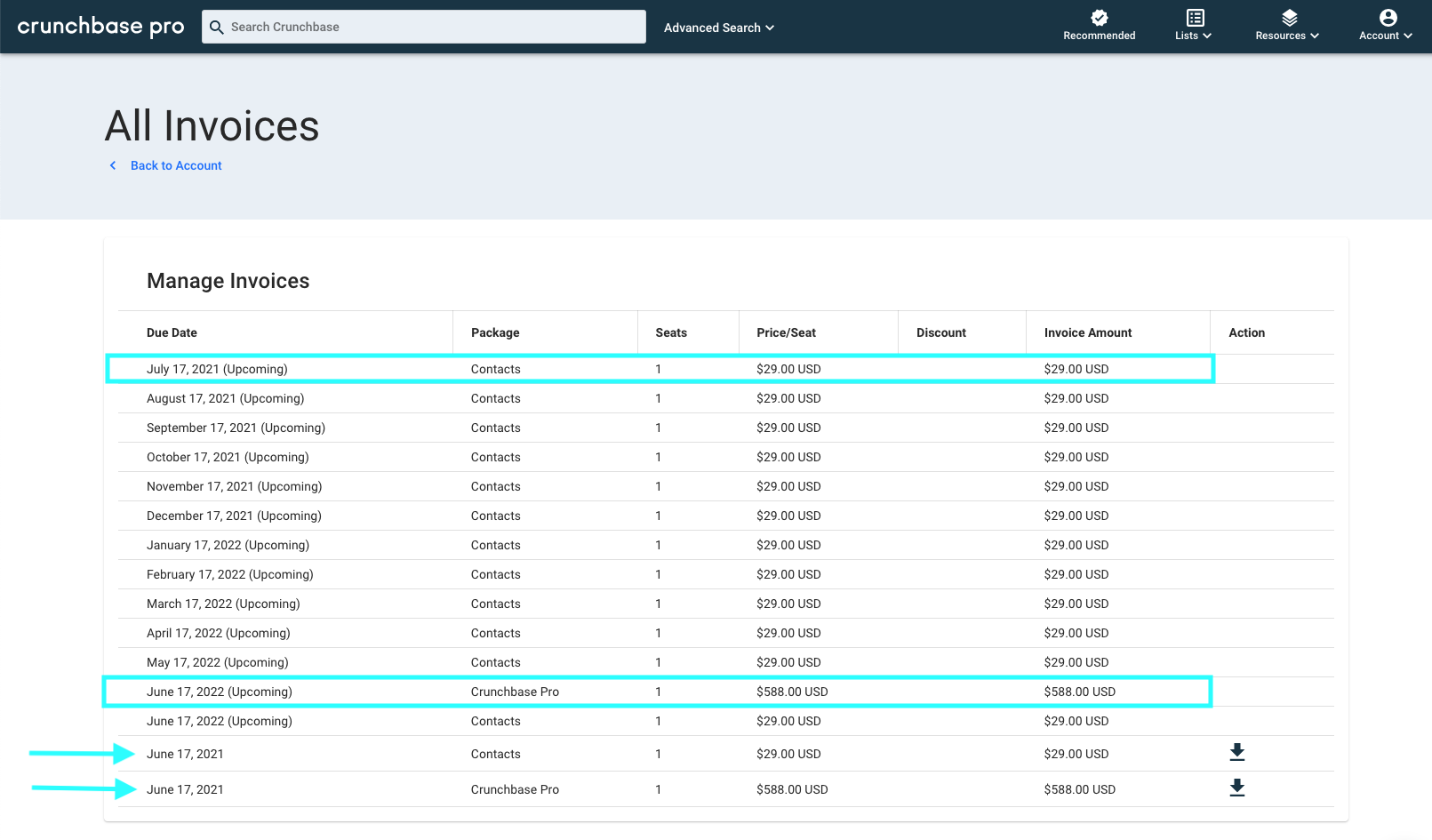Click the Invoice Amount column header
The width and height of the screenshot is (1432, 840).
point(1088,332)
